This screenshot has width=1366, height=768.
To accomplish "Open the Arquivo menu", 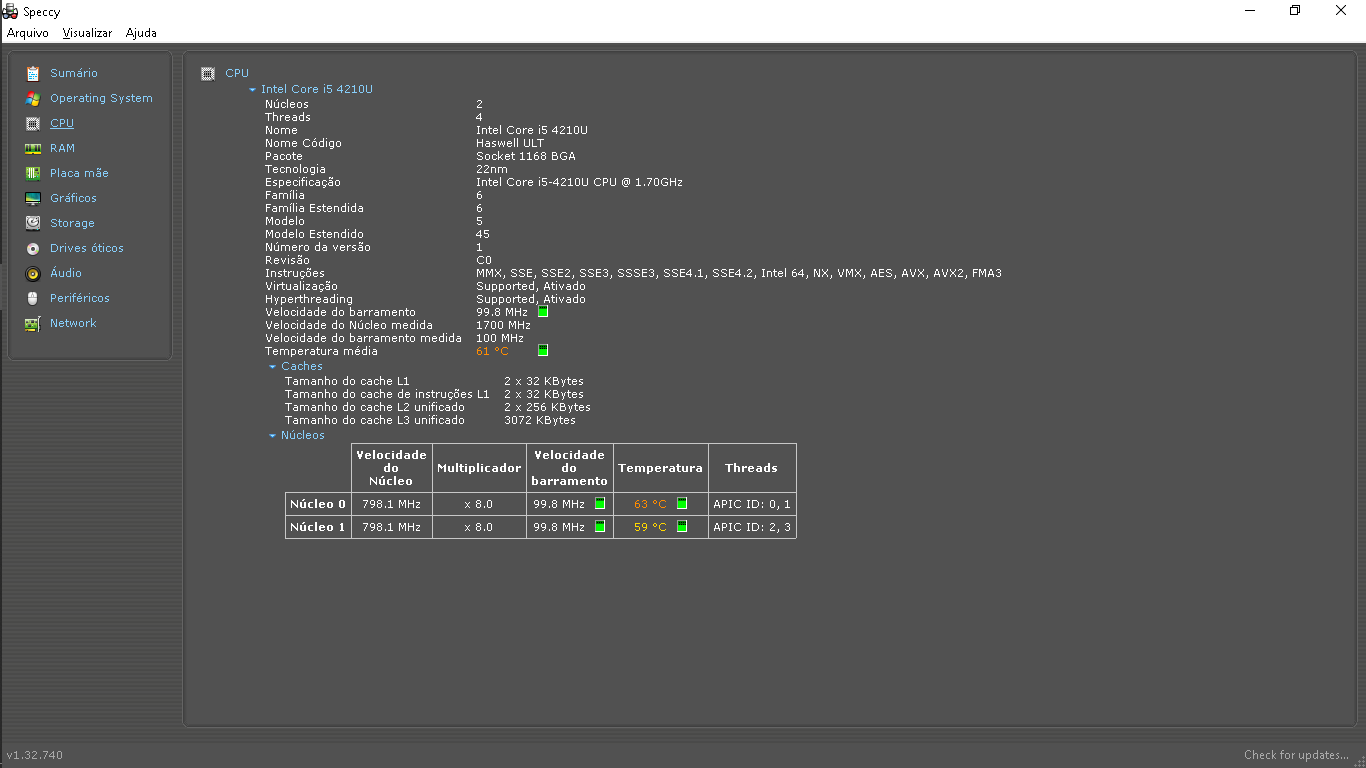I will click(28, 33).
